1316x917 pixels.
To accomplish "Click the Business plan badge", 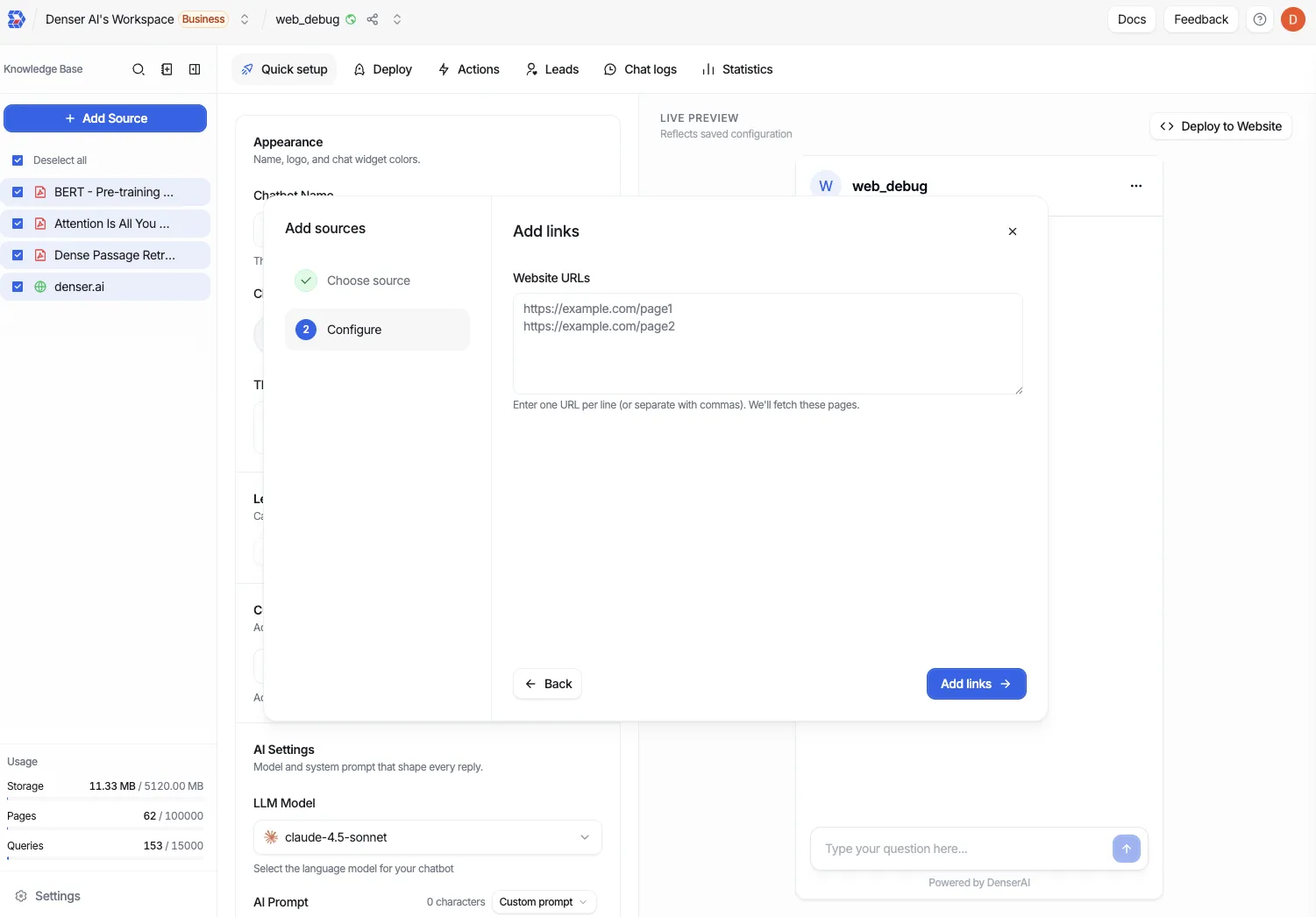I will point(203,19).
